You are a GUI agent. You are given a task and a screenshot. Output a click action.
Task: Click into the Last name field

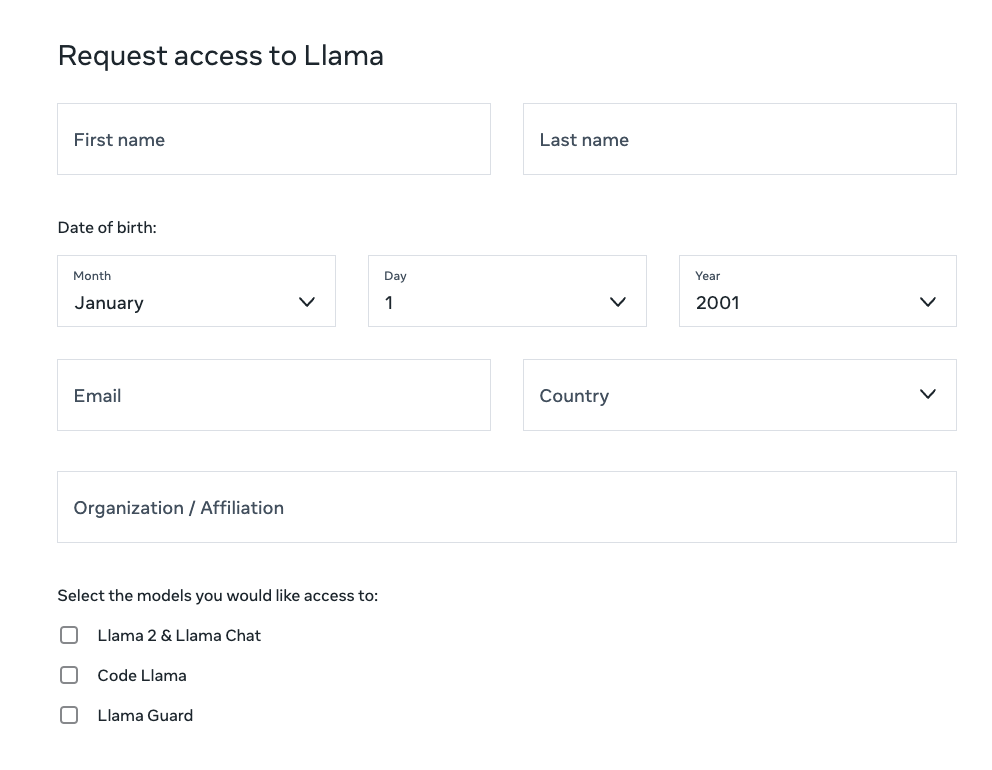click(739, 139)
